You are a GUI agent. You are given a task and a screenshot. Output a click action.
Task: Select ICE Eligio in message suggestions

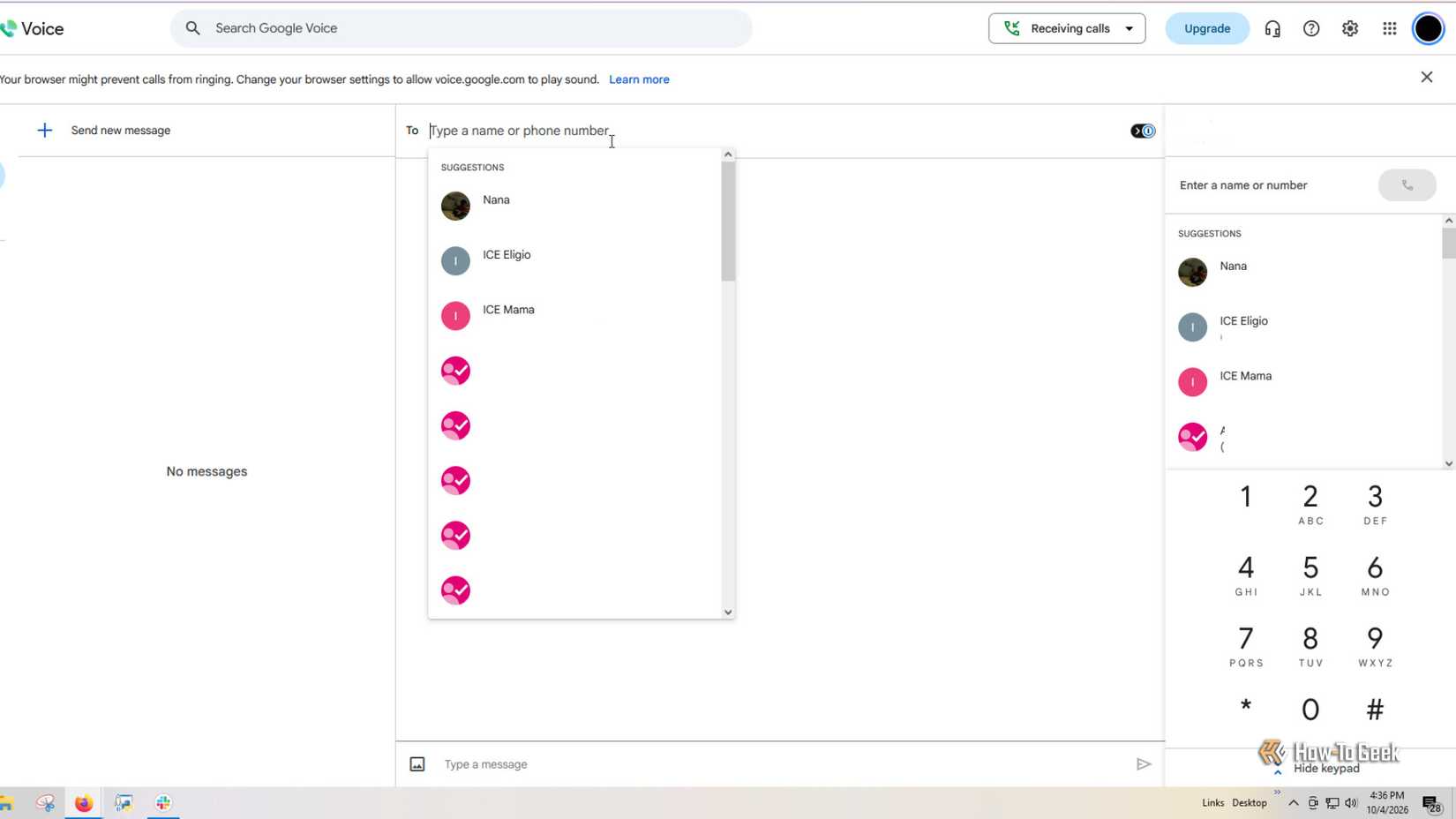[x=575, y=260]
